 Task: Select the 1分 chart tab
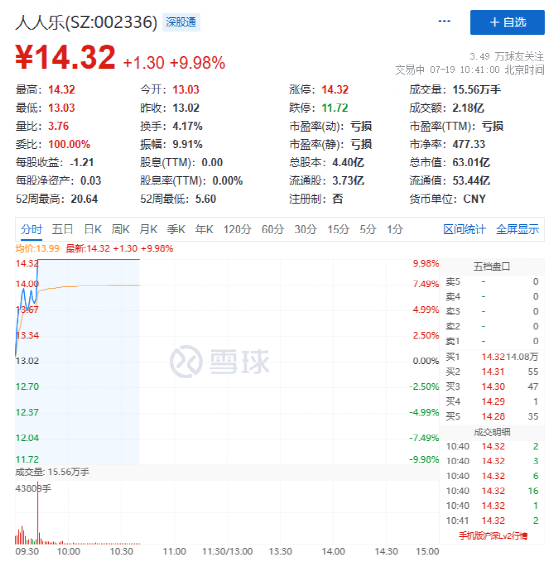[x=395, y=229]
